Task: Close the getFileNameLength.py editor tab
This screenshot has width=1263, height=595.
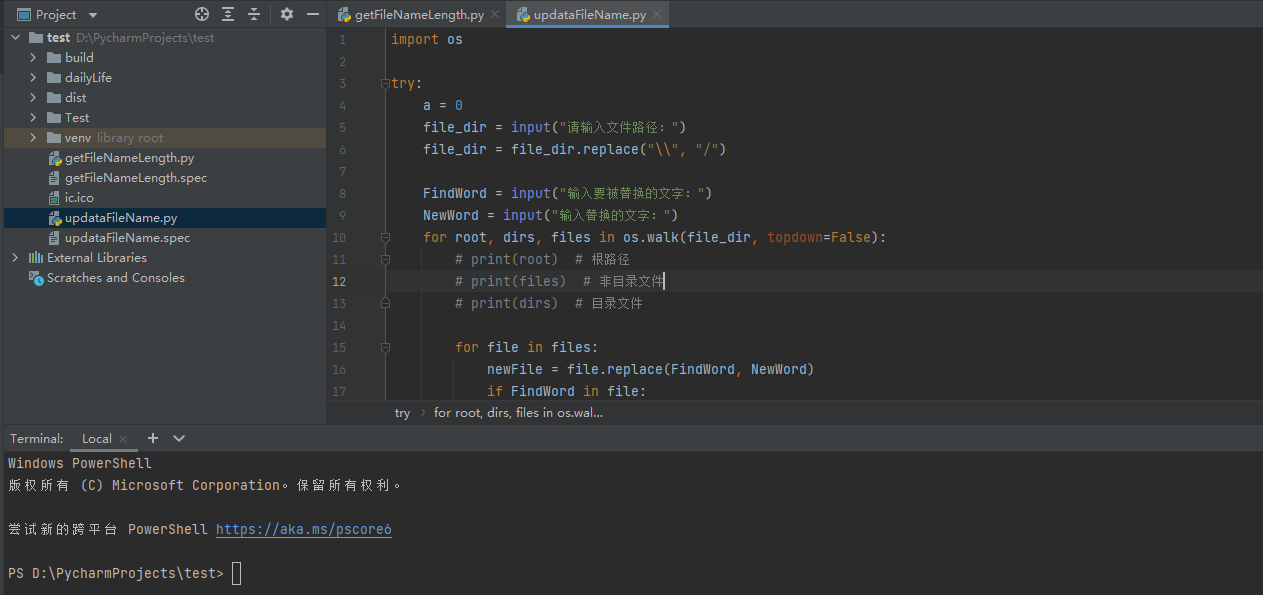Action: [495, 15]
